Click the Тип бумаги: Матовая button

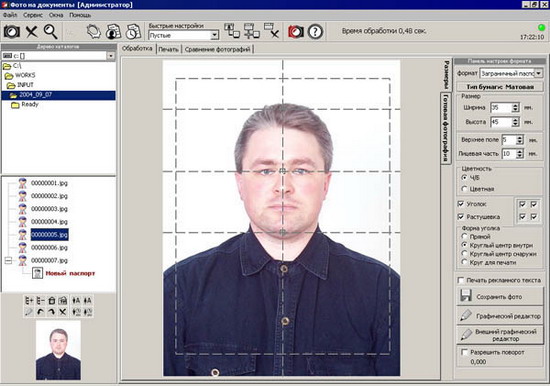tap(500, 87)
